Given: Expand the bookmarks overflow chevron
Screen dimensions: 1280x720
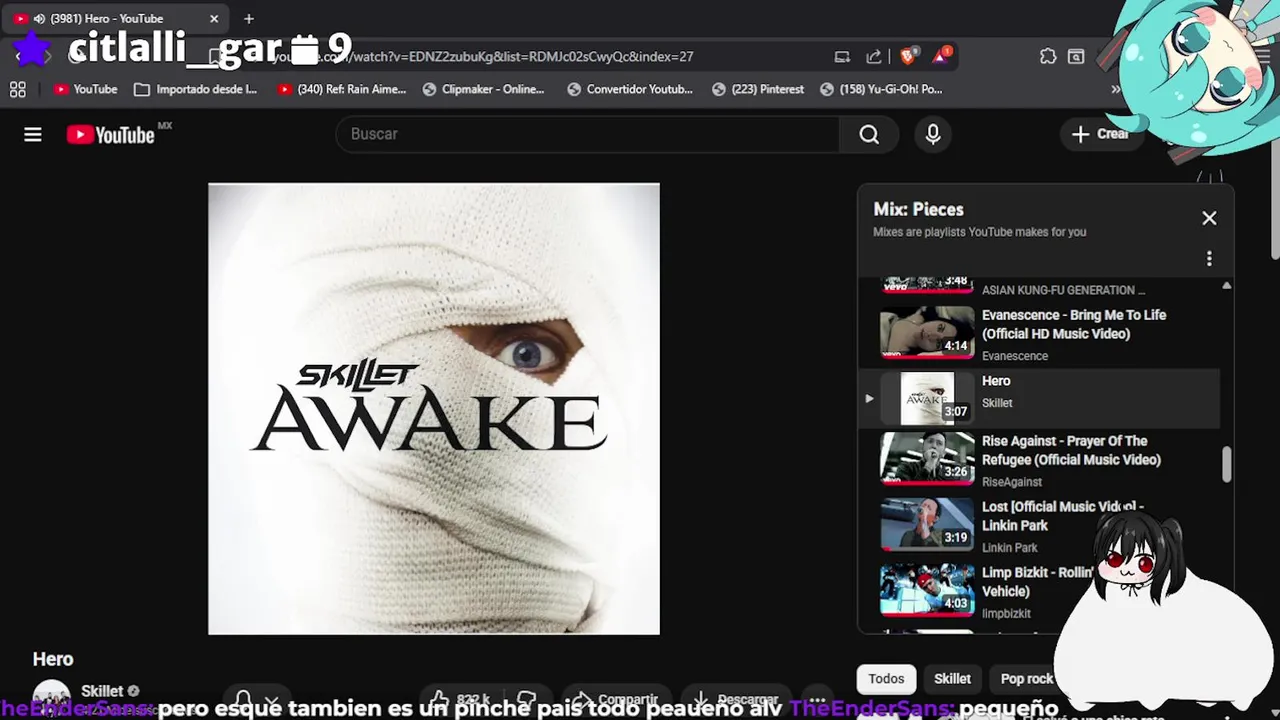Looking at the screenshot, I should (1116, 89).
